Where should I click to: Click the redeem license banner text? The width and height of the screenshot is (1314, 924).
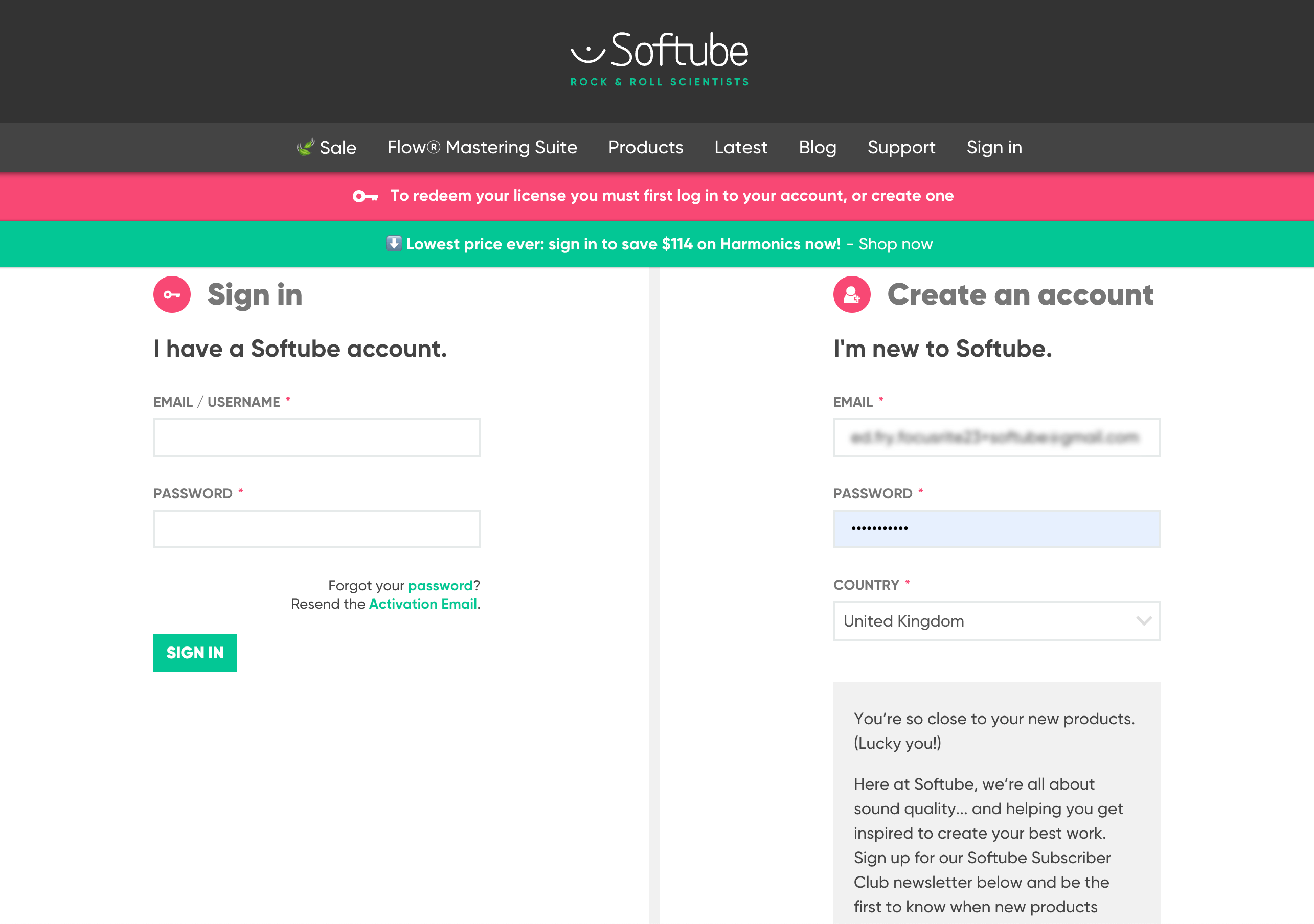[x=672, y=196]
